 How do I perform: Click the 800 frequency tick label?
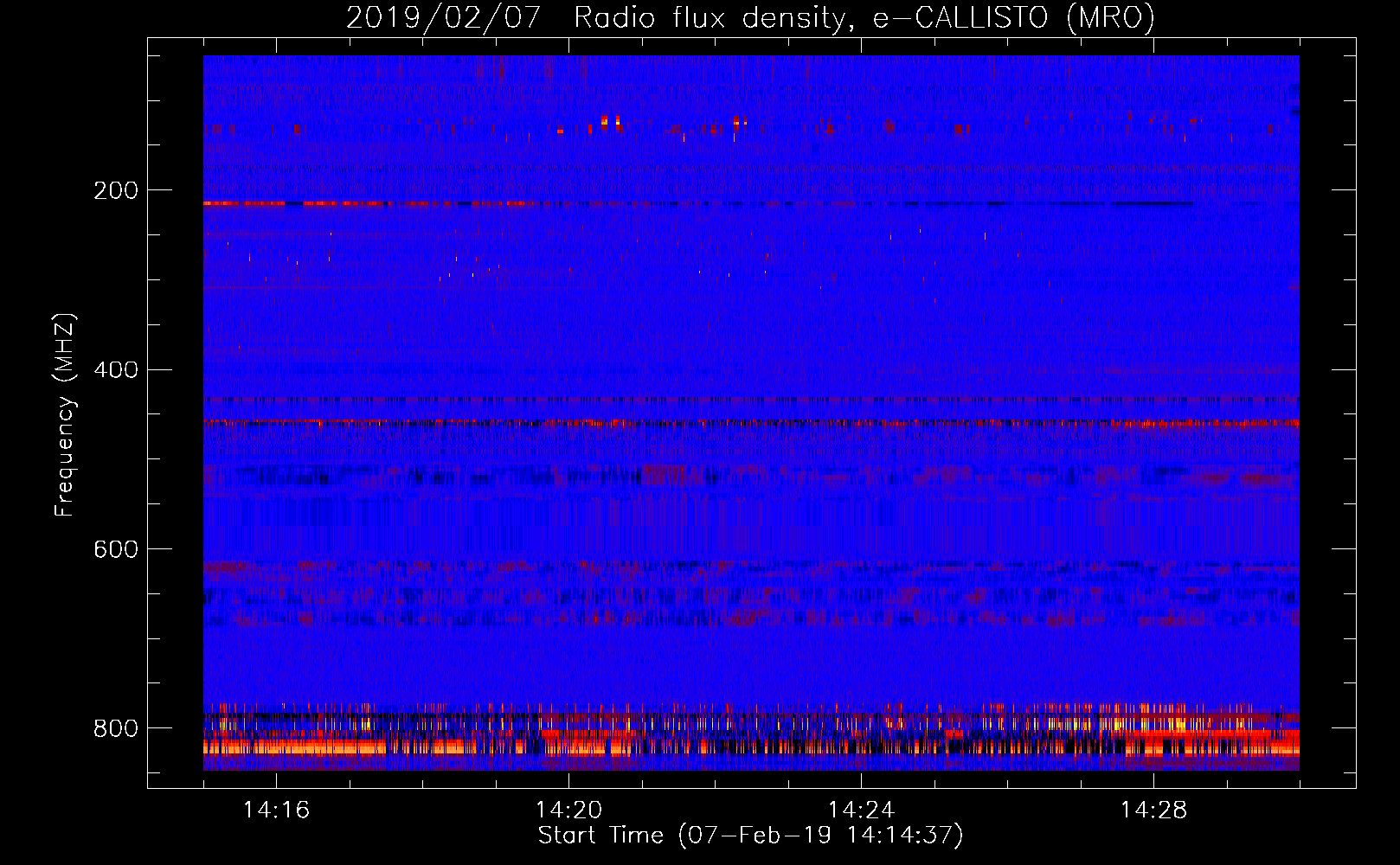point(115,728)
